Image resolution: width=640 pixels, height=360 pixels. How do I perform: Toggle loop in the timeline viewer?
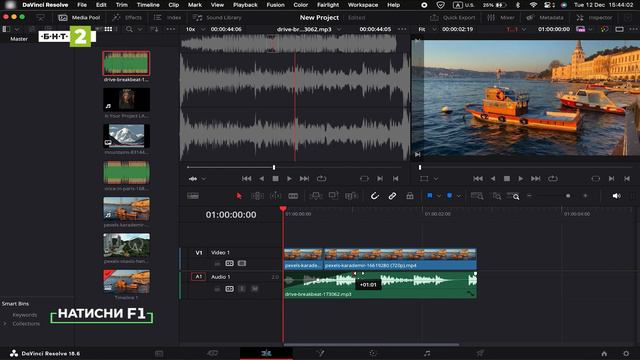[553, 179]
